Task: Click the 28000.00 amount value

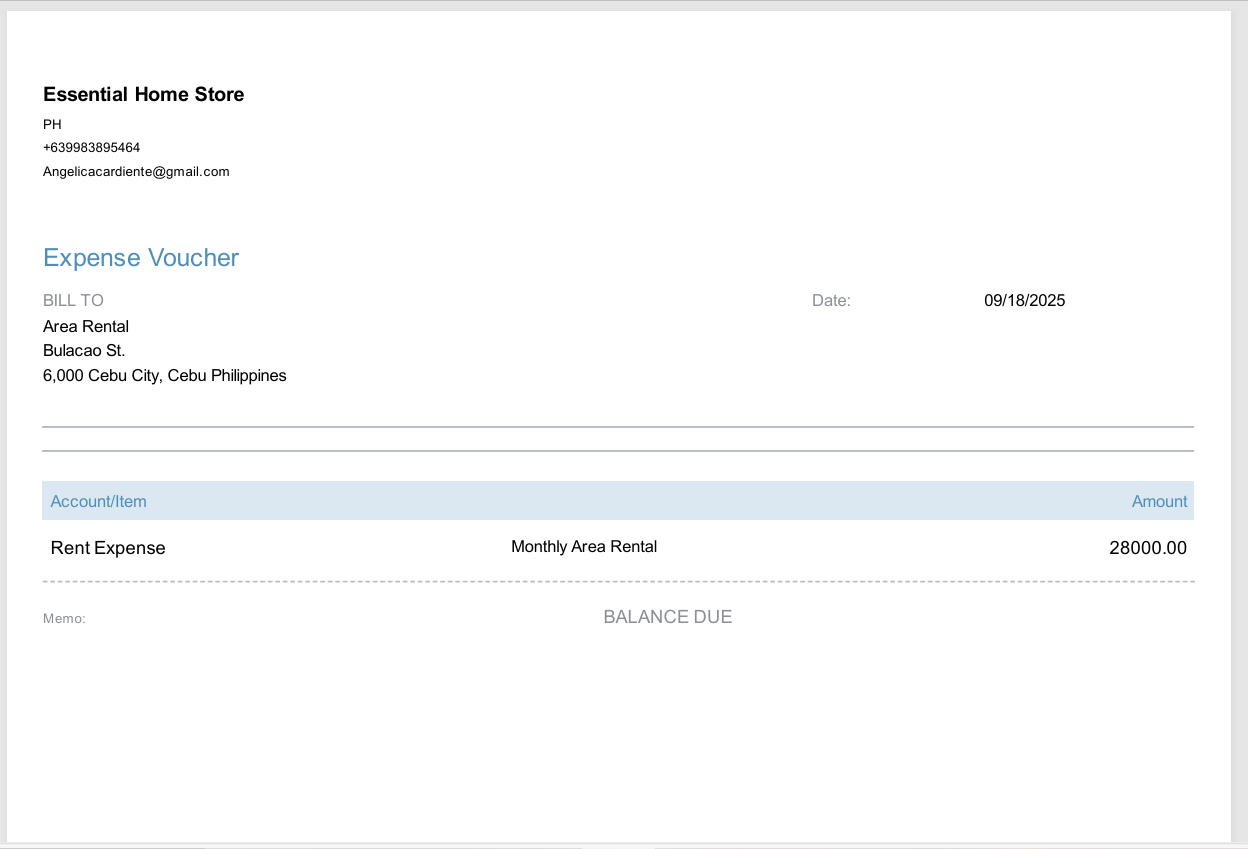Action: (x=1147, y=548)
